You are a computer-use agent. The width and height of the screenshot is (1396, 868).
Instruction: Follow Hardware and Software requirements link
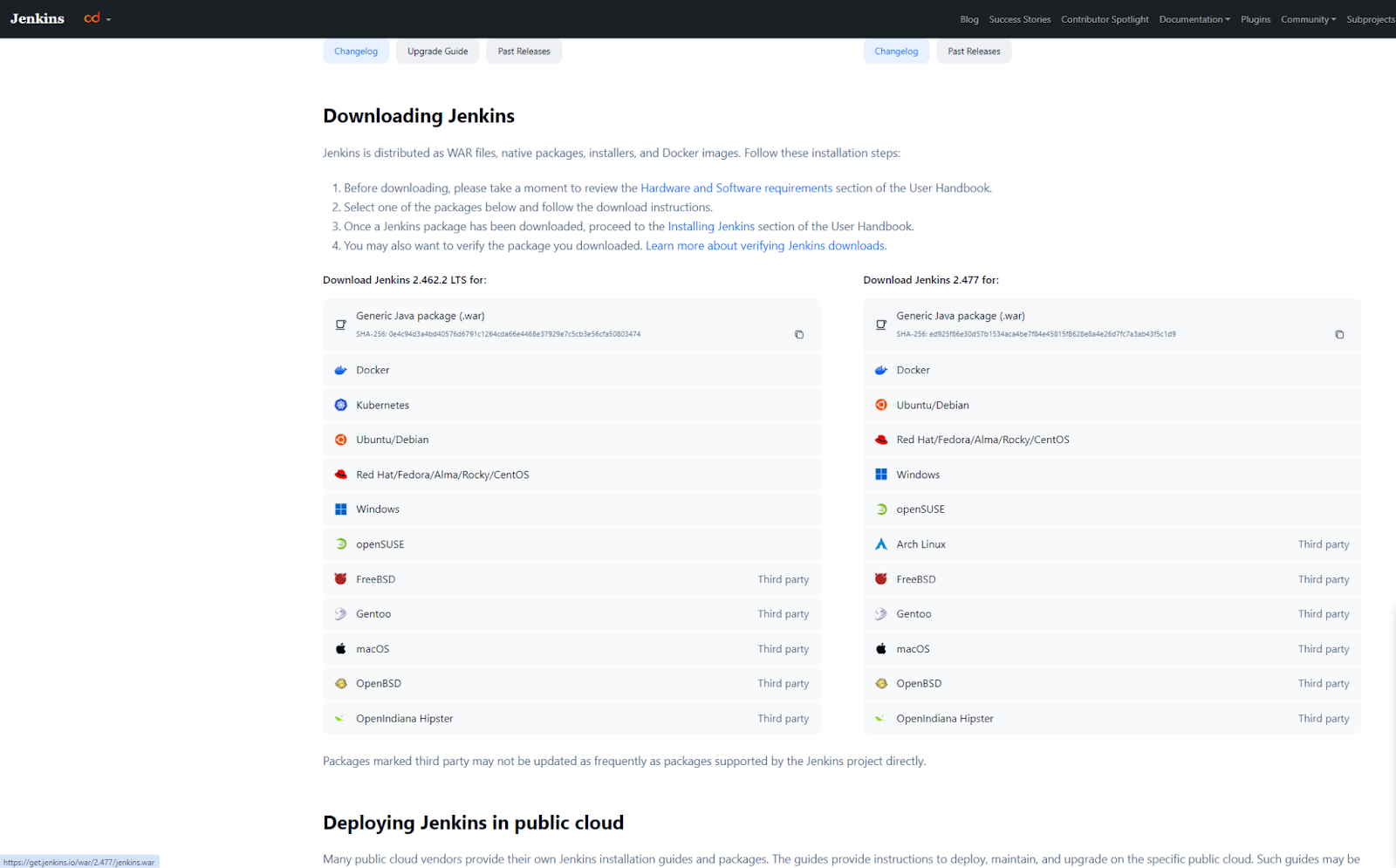tap(736, 188)
